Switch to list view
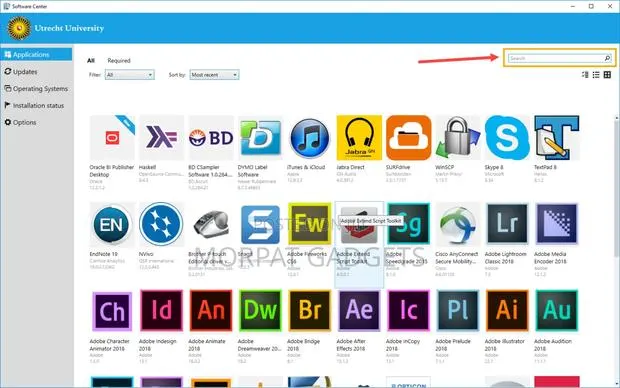The height and width of the screenshot is (388, 620). [596, 75]
